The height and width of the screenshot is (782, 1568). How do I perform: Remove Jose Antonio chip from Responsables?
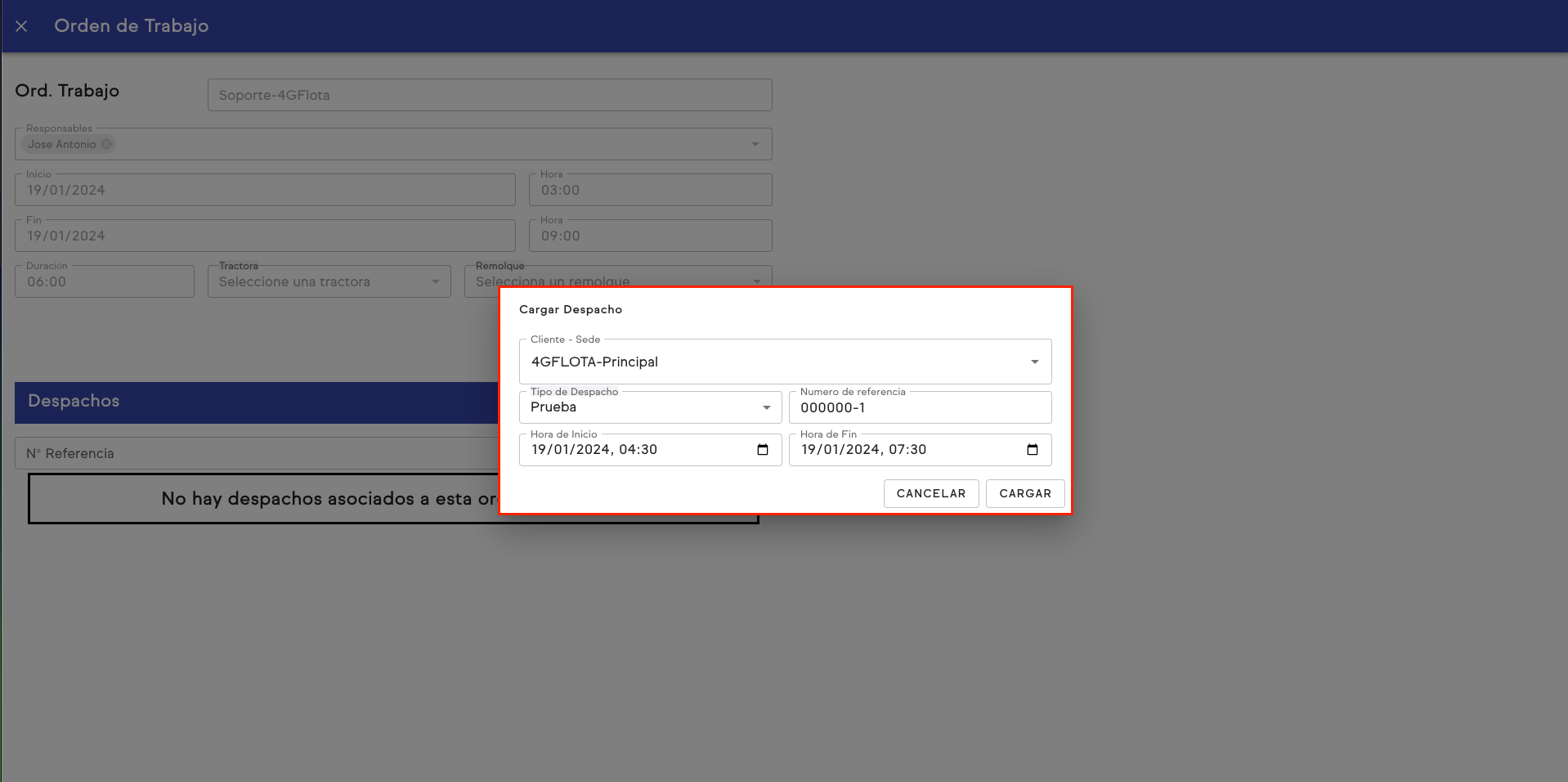[x=106, y=145]
